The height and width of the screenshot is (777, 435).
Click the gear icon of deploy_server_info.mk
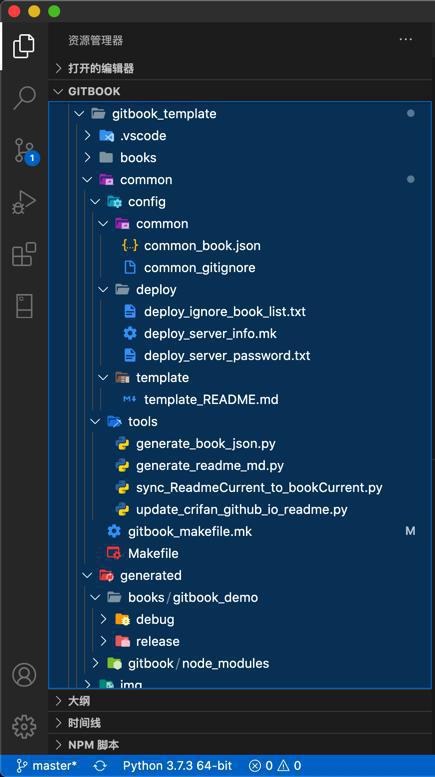130,333
